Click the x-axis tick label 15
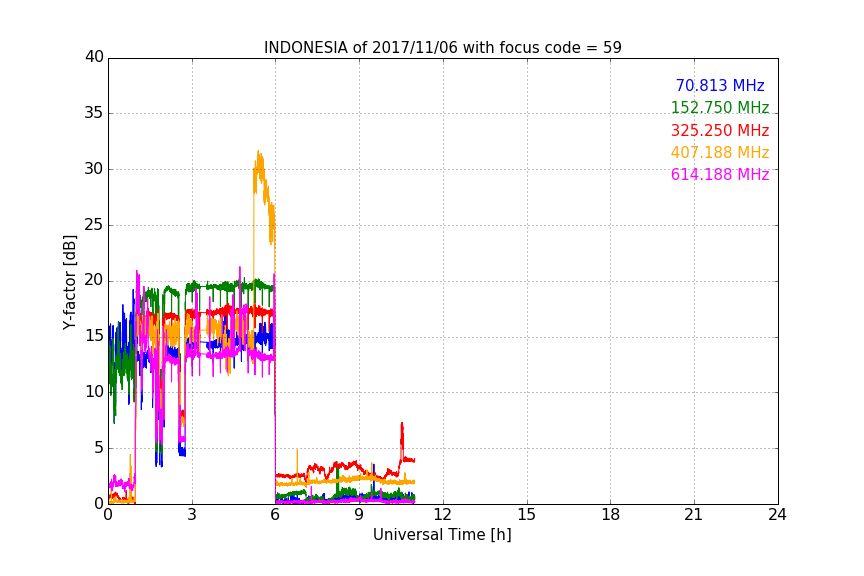This screenshot has width=864, height=576. [527, 515]
